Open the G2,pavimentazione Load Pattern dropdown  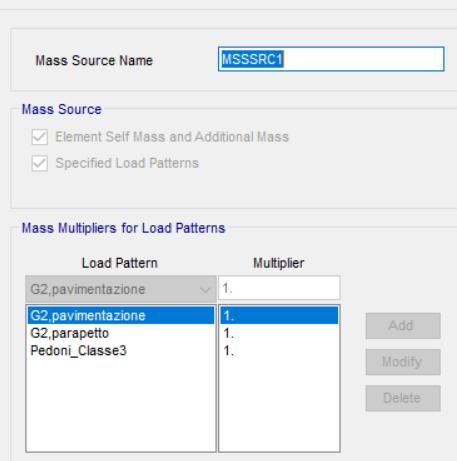tap(121, 289)
